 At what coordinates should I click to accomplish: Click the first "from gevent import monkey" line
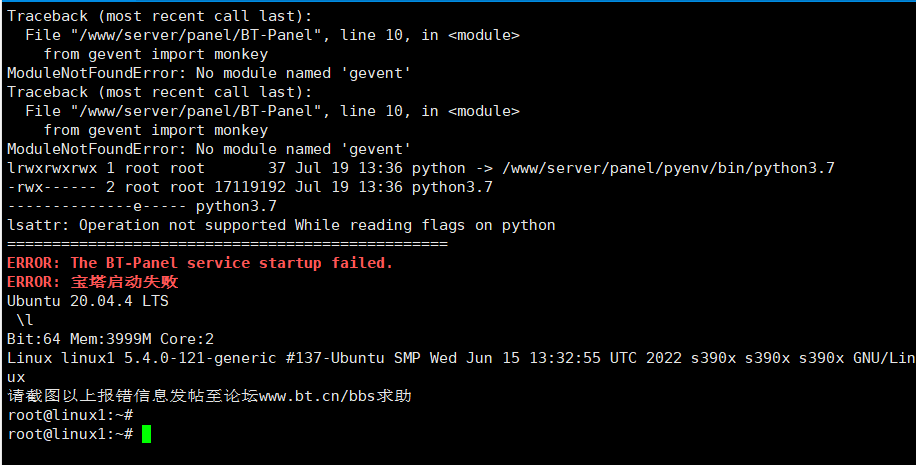[156, 54]
